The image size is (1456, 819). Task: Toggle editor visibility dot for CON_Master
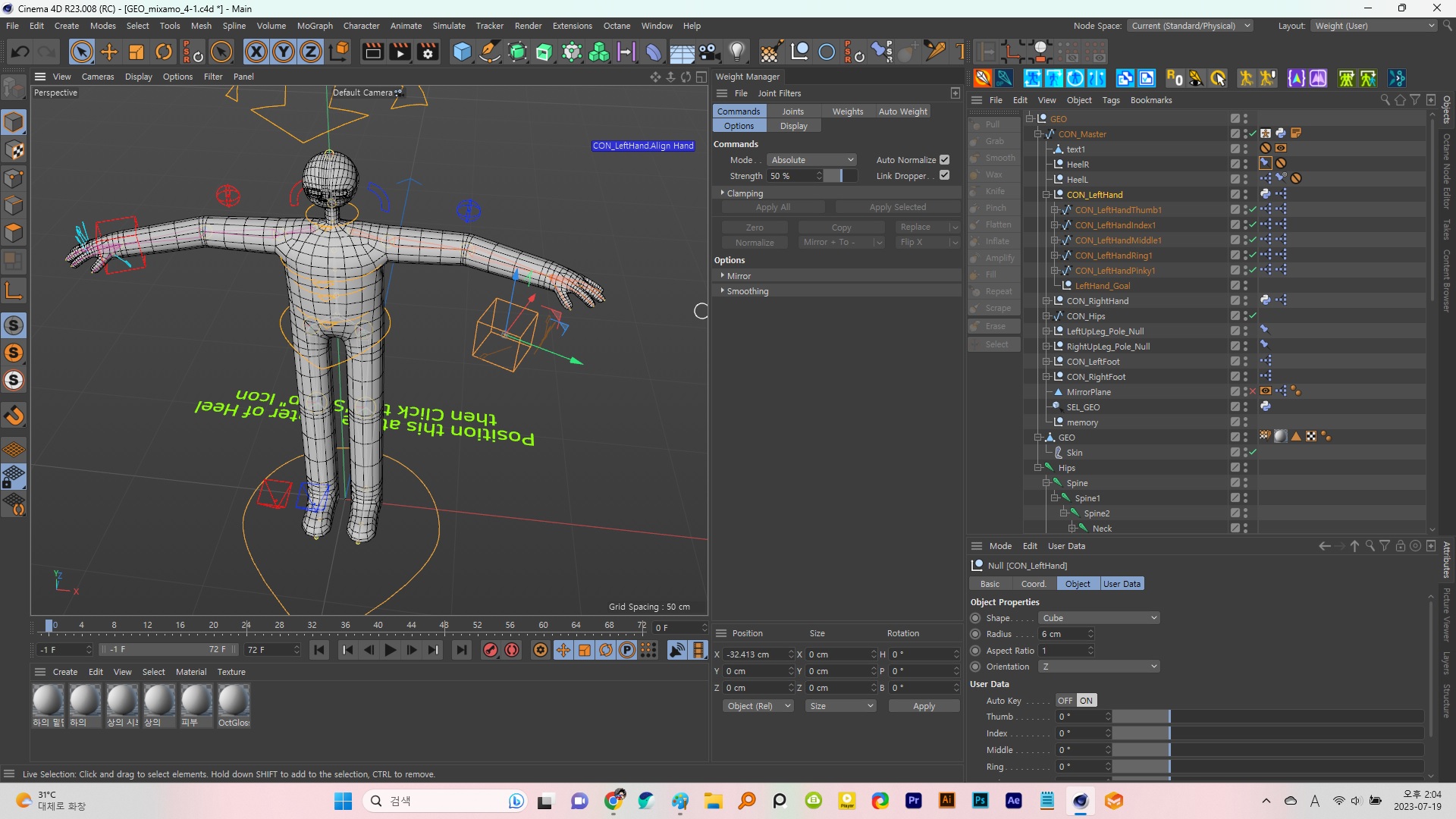click(x=1245, y=131)
